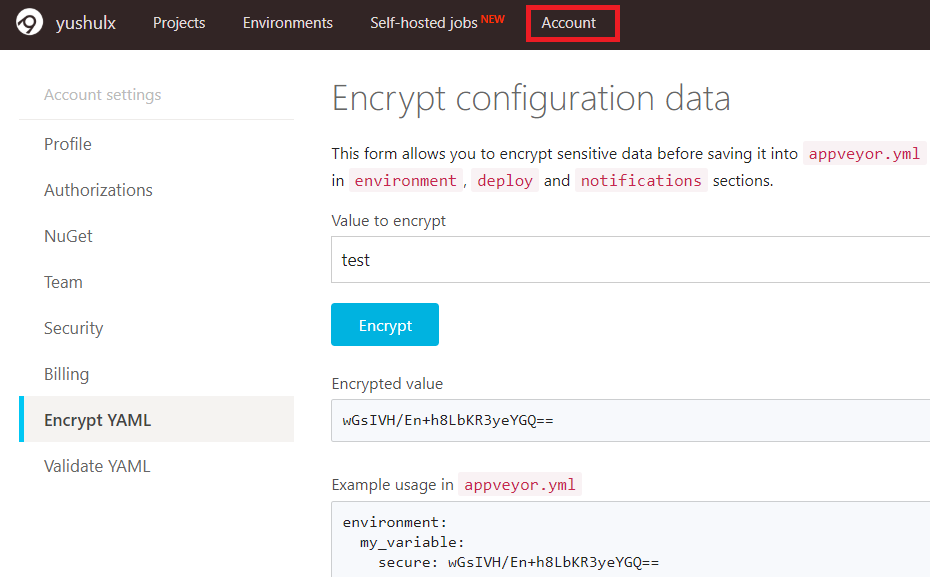930x577 pixels.
Task: Click the NEW badge beside Self-hosted jobs
Action: tap(493, 18)
